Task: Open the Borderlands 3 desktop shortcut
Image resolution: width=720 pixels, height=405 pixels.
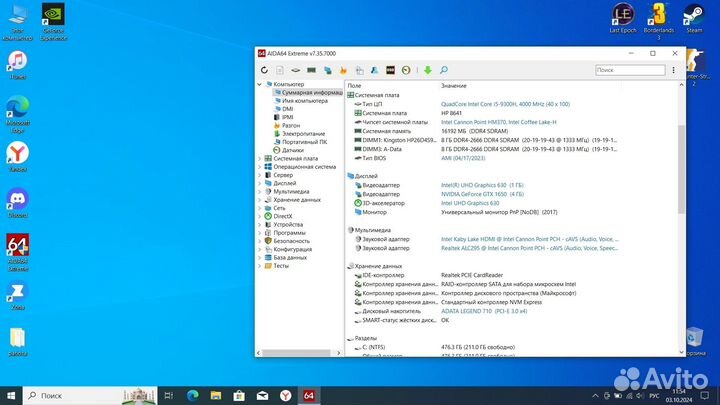Action: tap(658, 21)
